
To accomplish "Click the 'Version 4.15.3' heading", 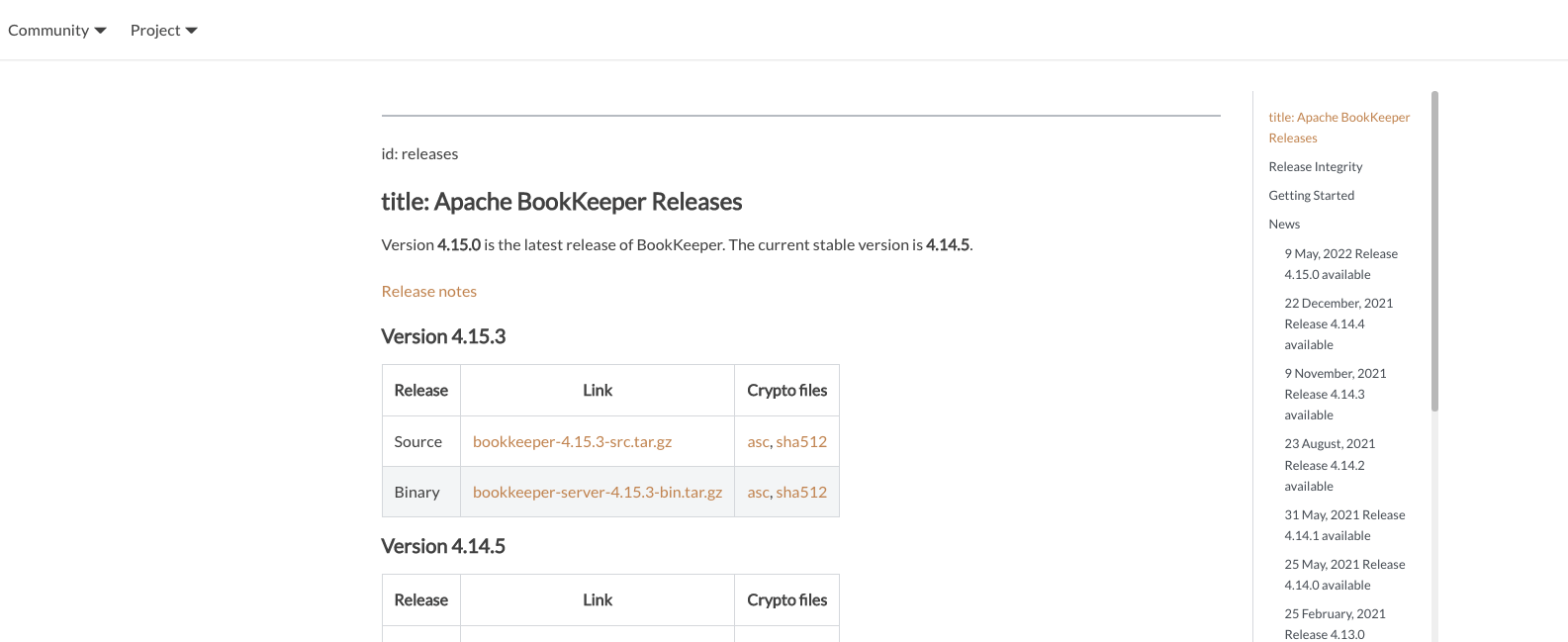I will click(x=443, y=336).
